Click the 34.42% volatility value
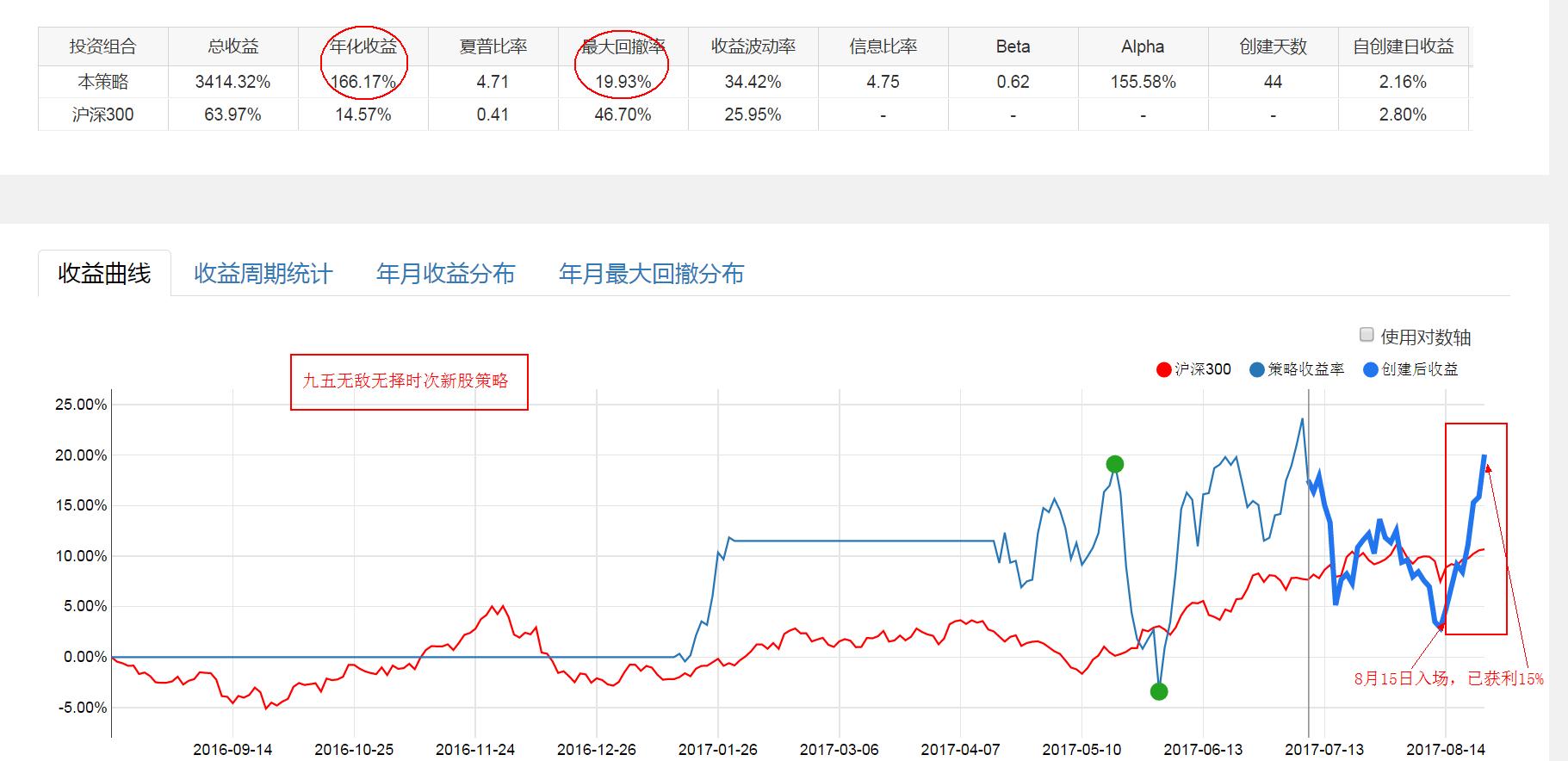Image resolution: width=1568 pixels, height=761 pixels. tap(753, 82)
